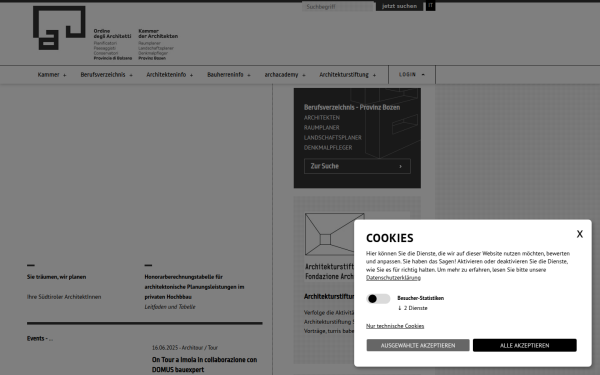Select RAUMPLANER in the Berufsverzeichnis card
This screenshot has height=375, width=600.
coord(321,127)
